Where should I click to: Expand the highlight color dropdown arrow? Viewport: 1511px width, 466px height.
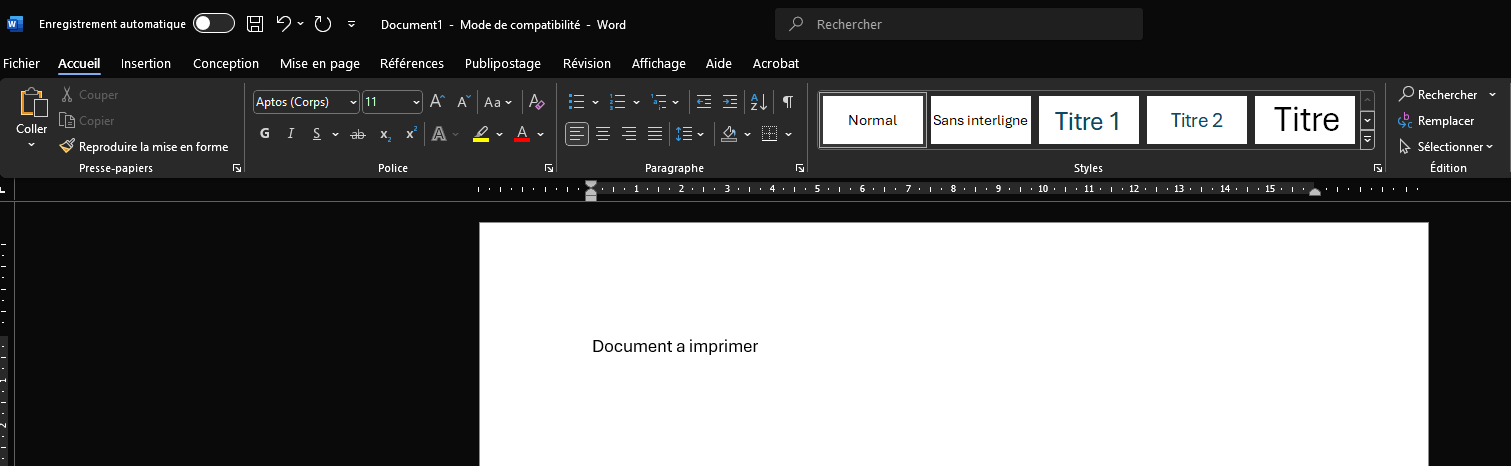point(498,134)
